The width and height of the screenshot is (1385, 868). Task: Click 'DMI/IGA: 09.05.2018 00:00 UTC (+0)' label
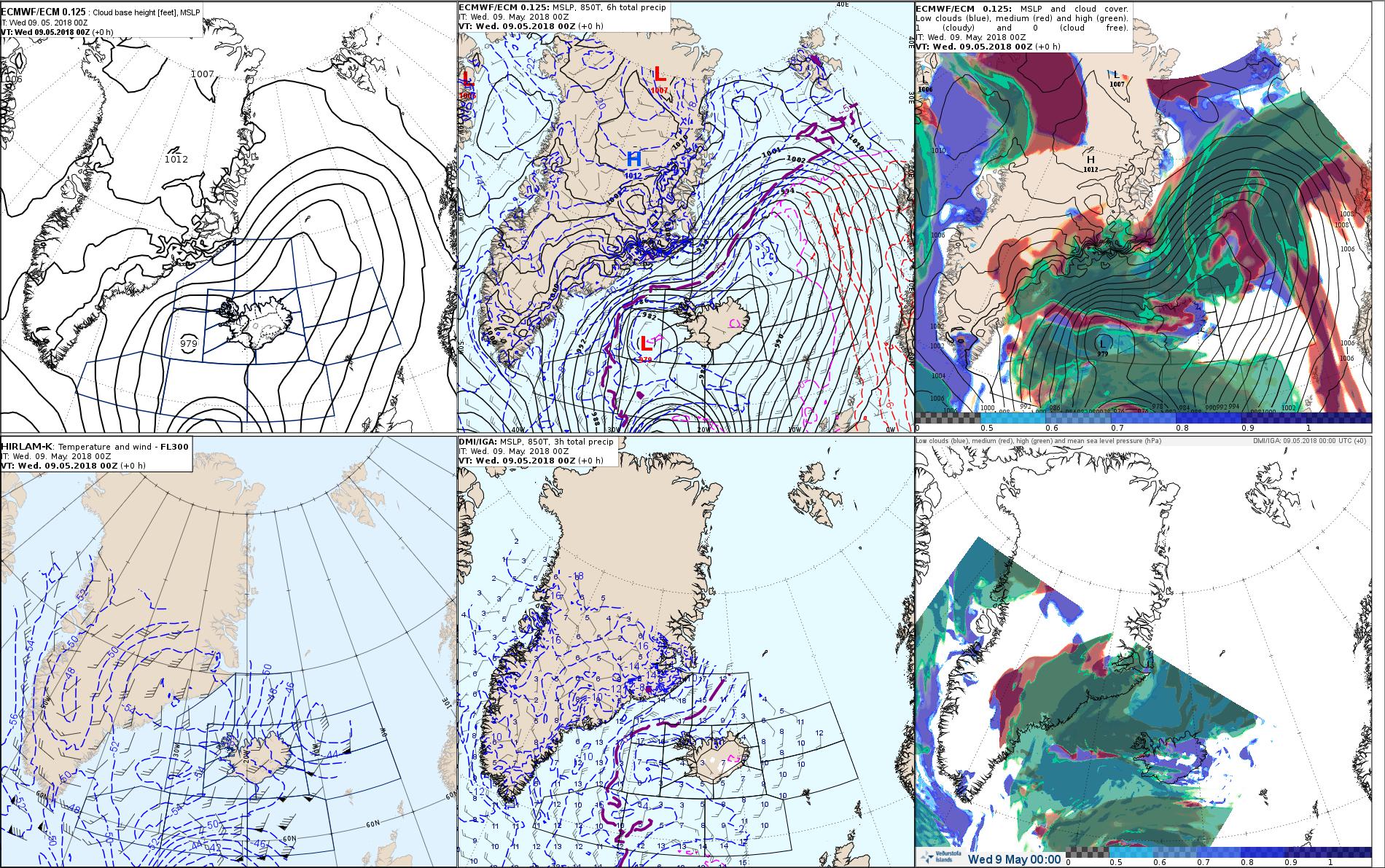(1308, 441)
